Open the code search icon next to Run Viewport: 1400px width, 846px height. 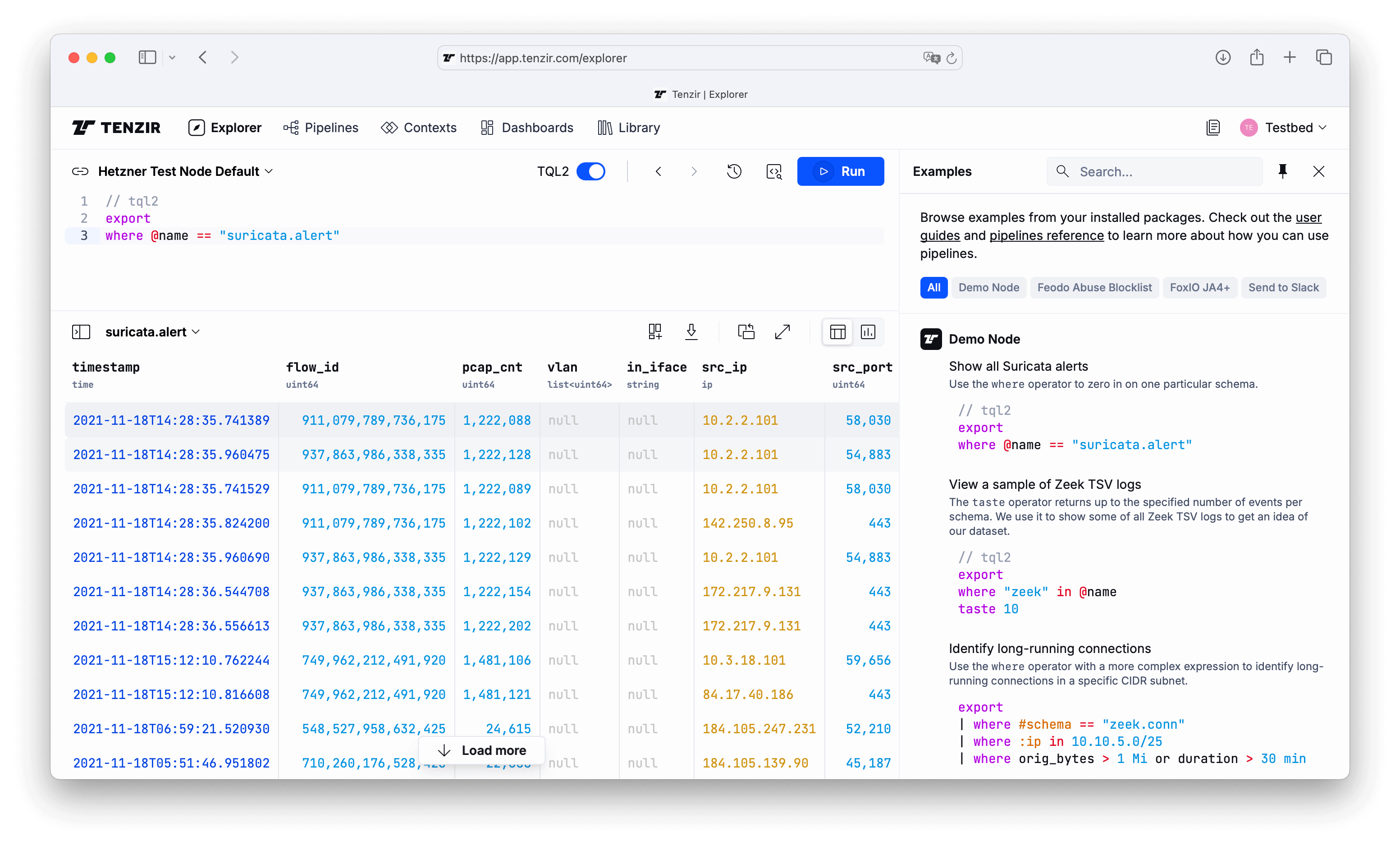tap(774, 171)
